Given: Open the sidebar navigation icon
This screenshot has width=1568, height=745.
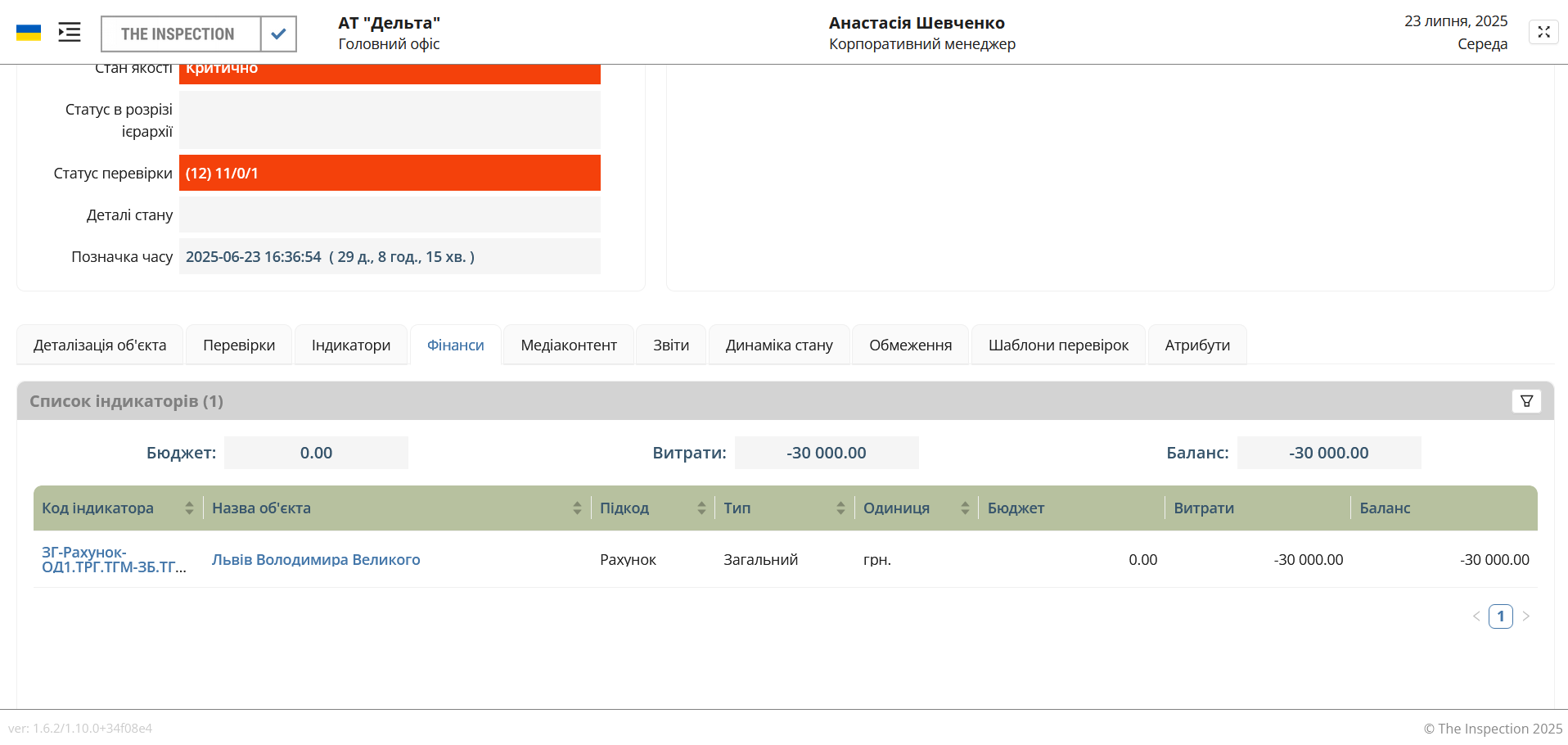Looking at the screenshot, I should [x=70, y=32].
